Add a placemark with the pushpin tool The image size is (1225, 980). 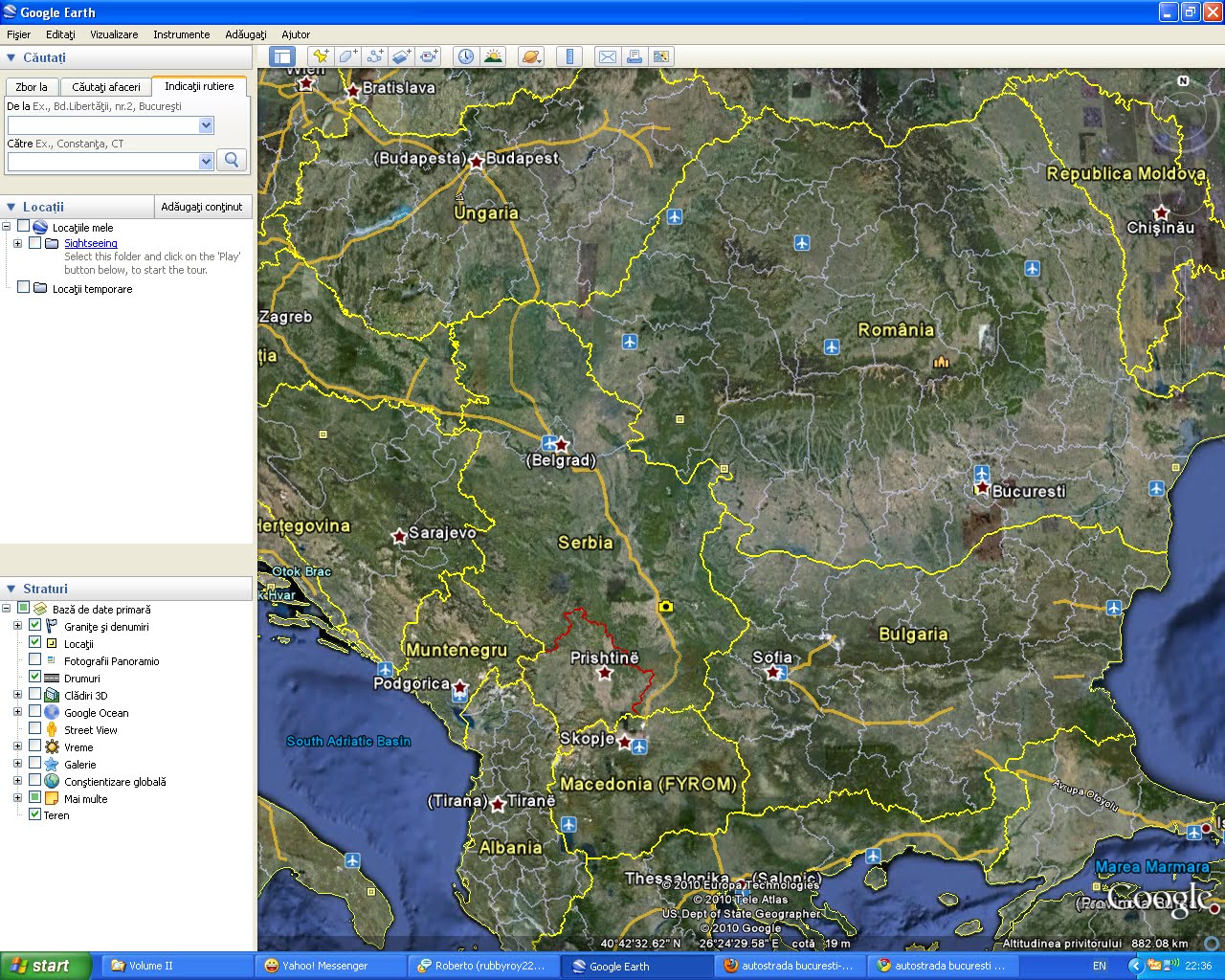pyautogui.click(x=321, y=56)
